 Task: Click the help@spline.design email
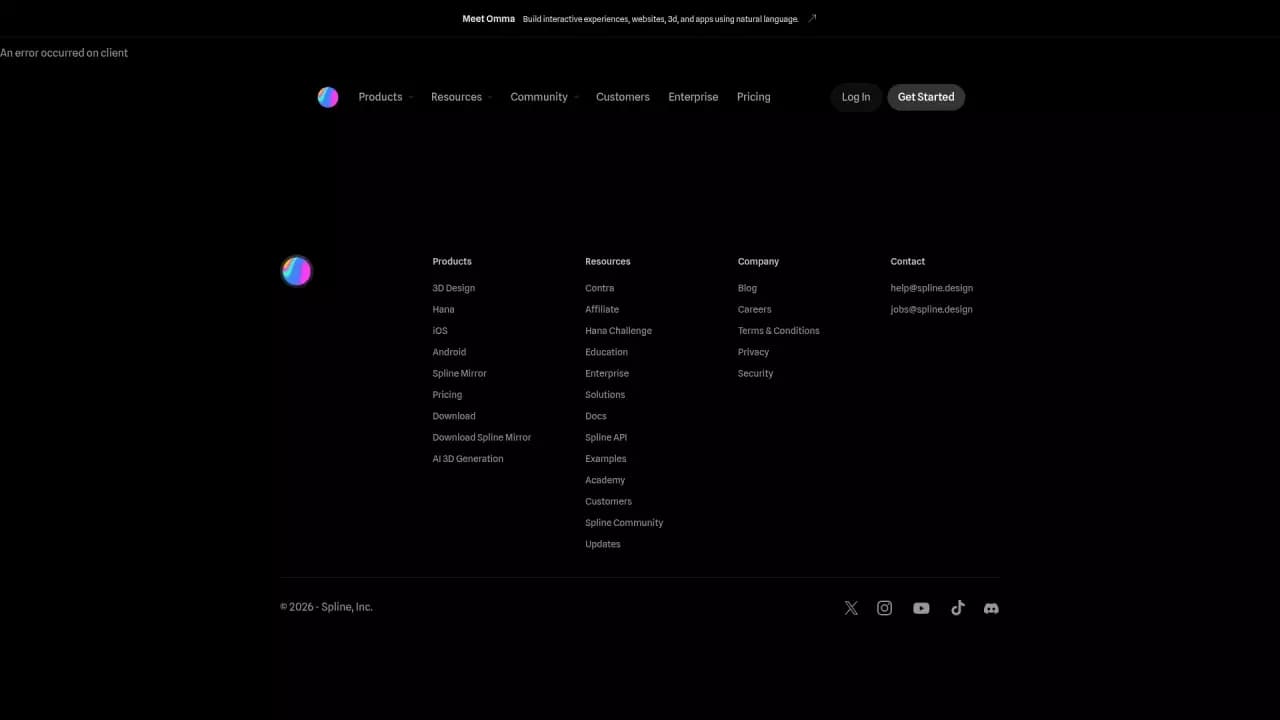pos(932,288)
